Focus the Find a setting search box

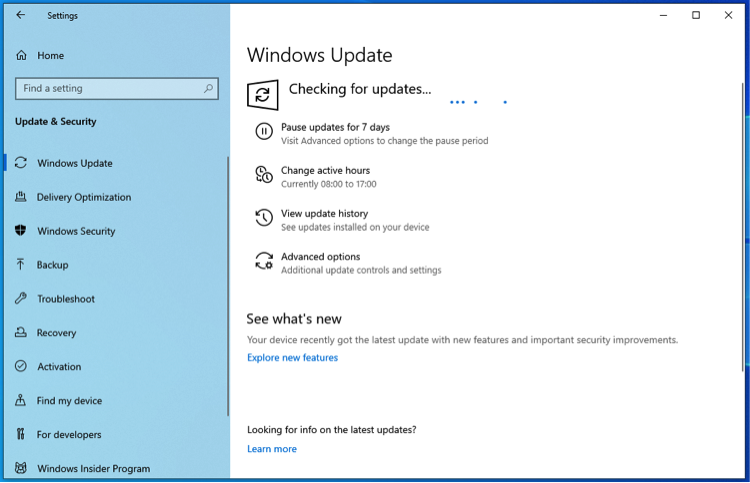pos(108,88)
